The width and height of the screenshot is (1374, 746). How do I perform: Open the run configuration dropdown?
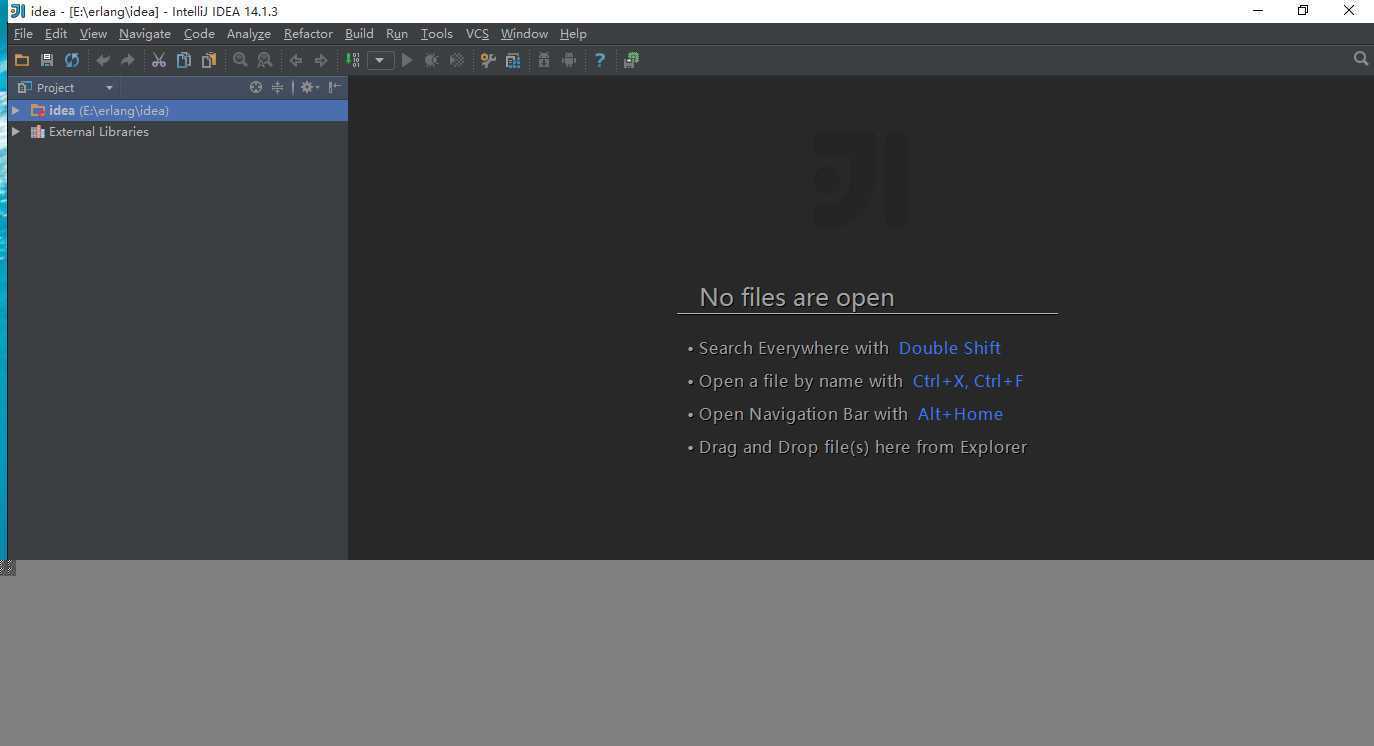(380, 60)
